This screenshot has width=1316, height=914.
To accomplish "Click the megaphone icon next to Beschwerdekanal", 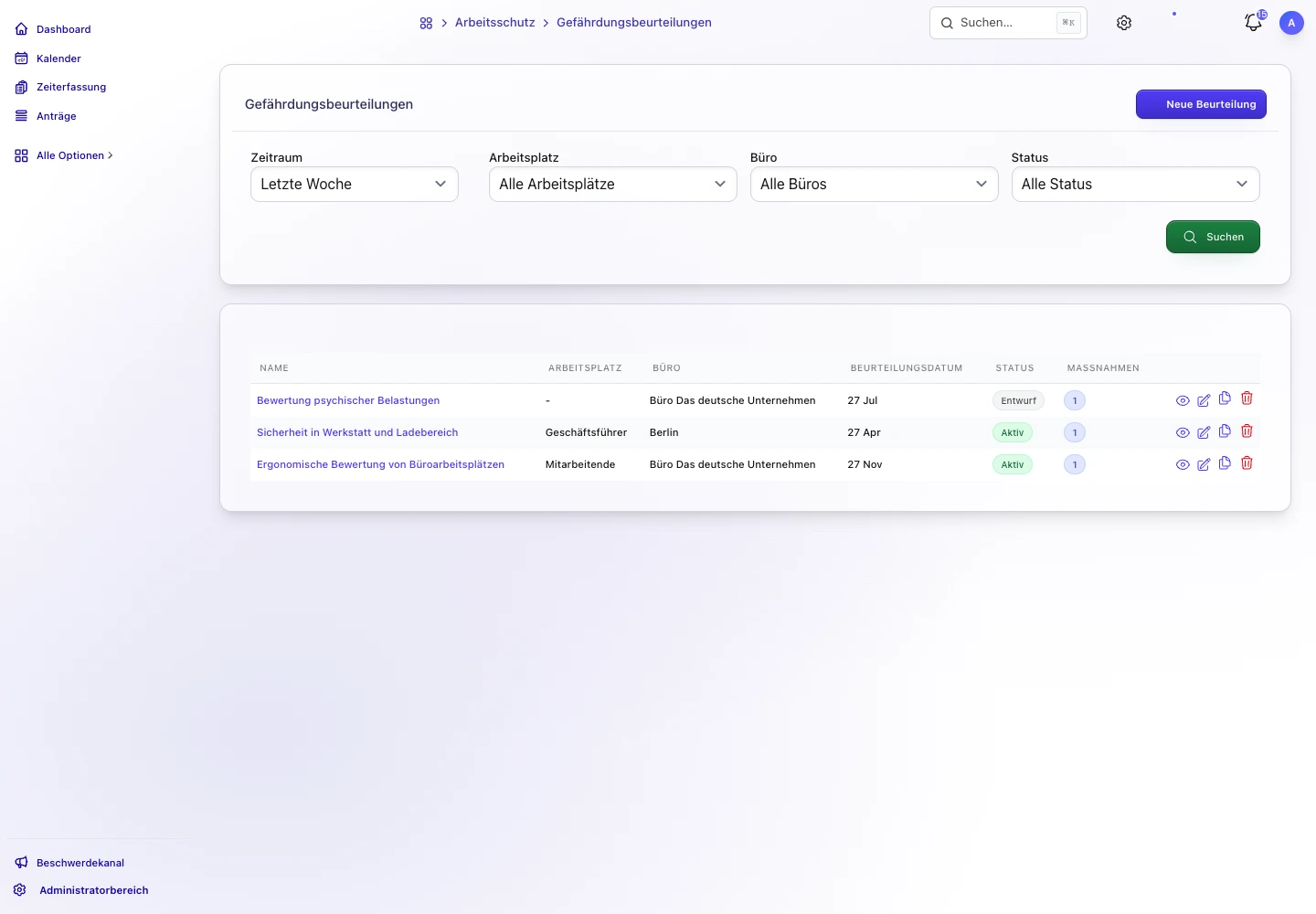I will point(21,863).
